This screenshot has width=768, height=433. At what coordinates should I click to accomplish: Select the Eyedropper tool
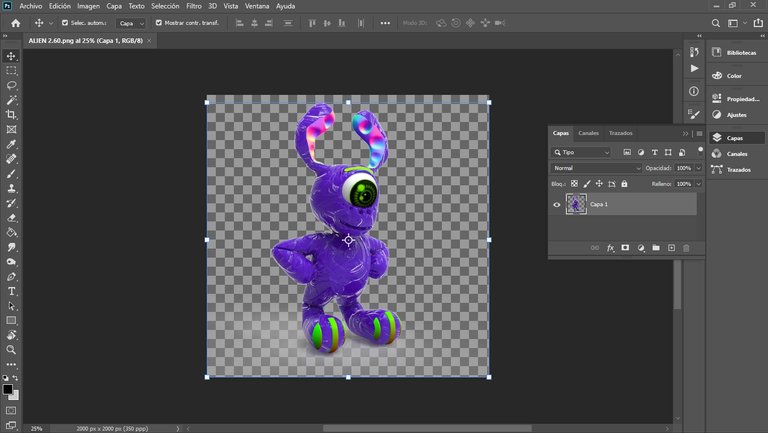pyautogui.click(x=11, y=144)
